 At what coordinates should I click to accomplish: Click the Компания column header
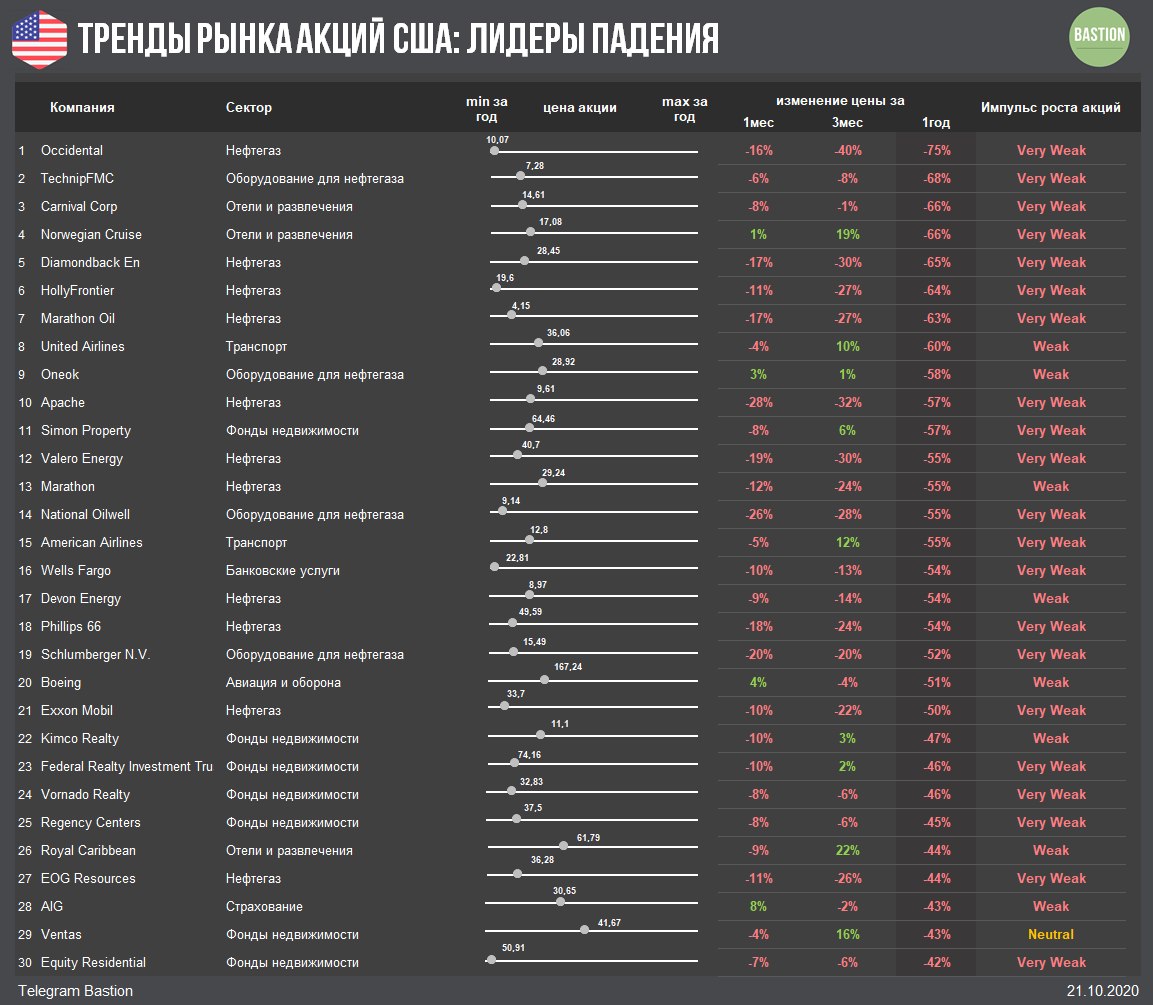click(x=82, y=107)
